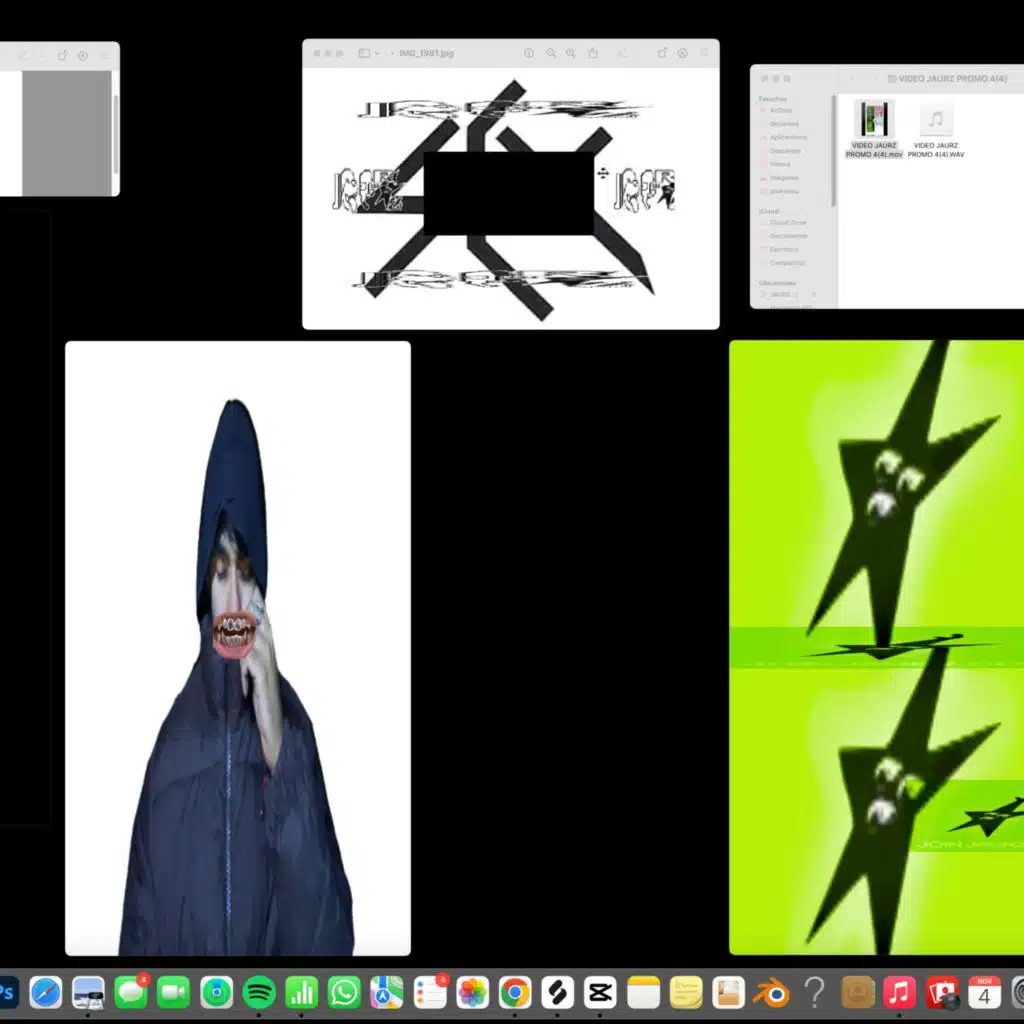The image size is (1024, 1024).
Task: Open AirDrop in Finder sidebar
Action: [x=783, y=111]
